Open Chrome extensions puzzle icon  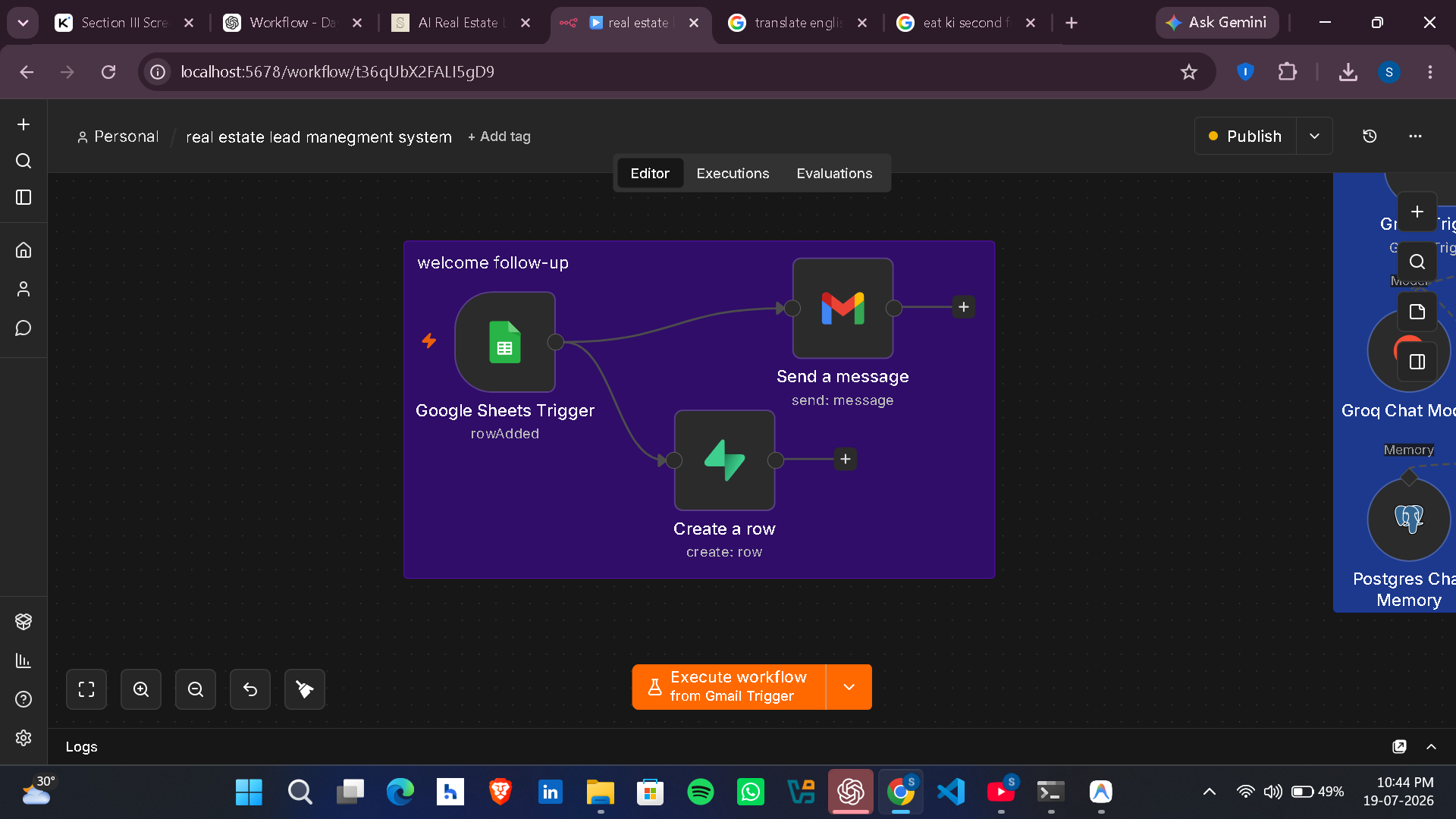1287,72
